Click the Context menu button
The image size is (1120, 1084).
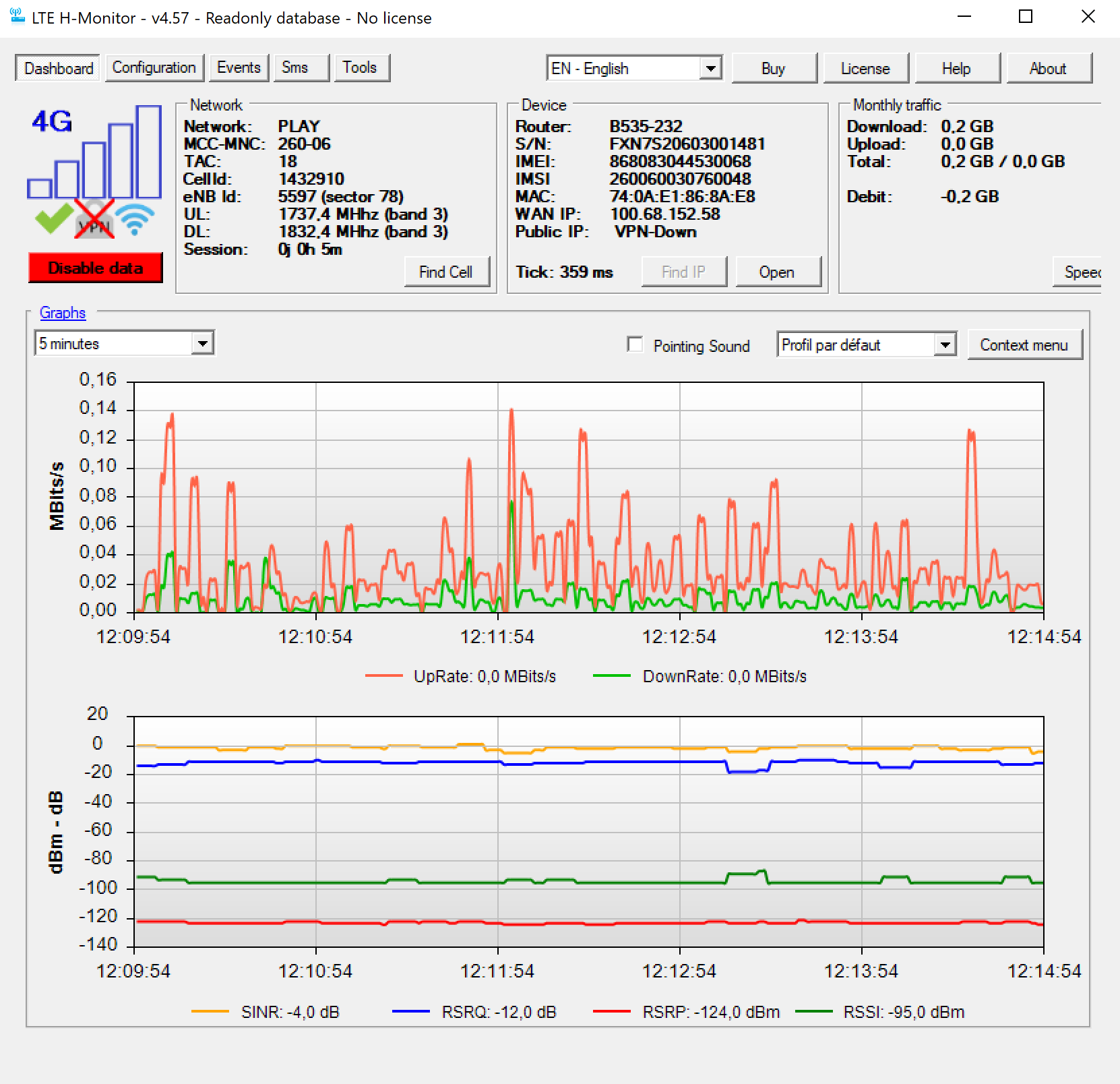1024,344
